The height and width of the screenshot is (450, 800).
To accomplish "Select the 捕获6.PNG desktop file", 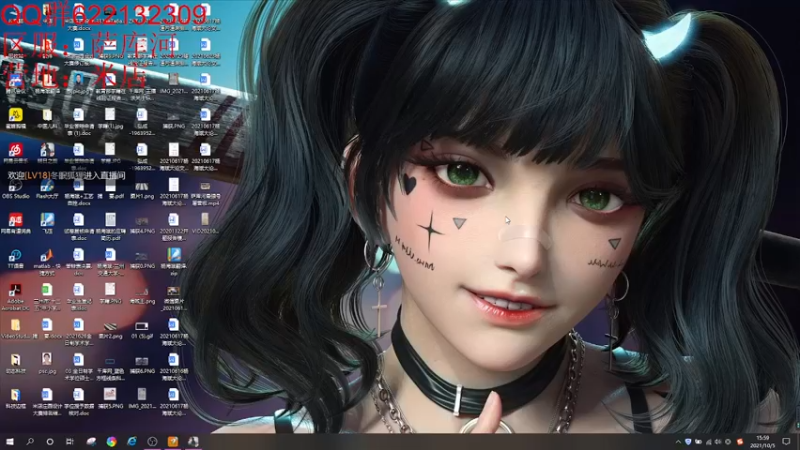I will (141, 365).
